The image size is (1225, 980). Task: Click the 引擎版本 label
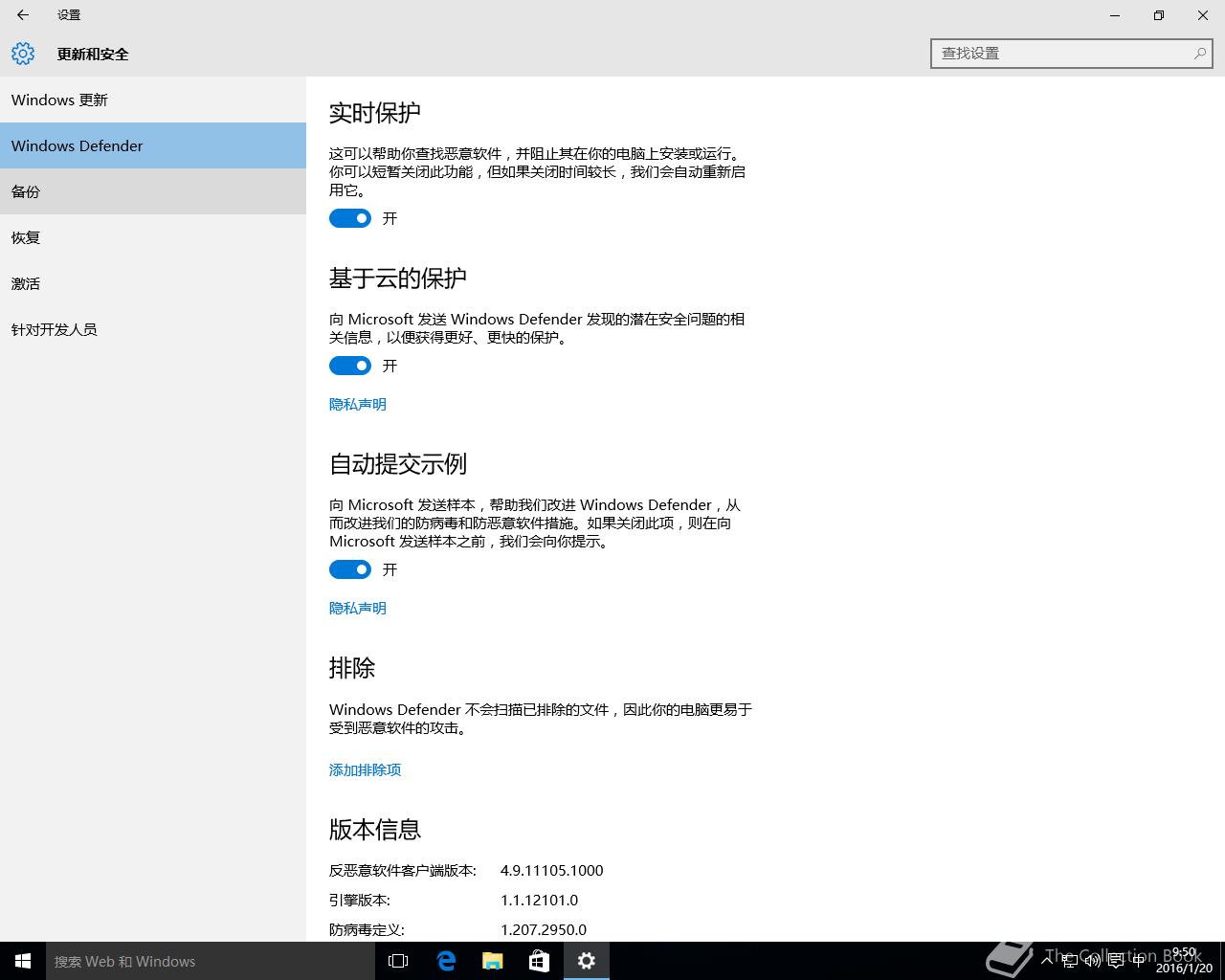click(x=360, y=900)
